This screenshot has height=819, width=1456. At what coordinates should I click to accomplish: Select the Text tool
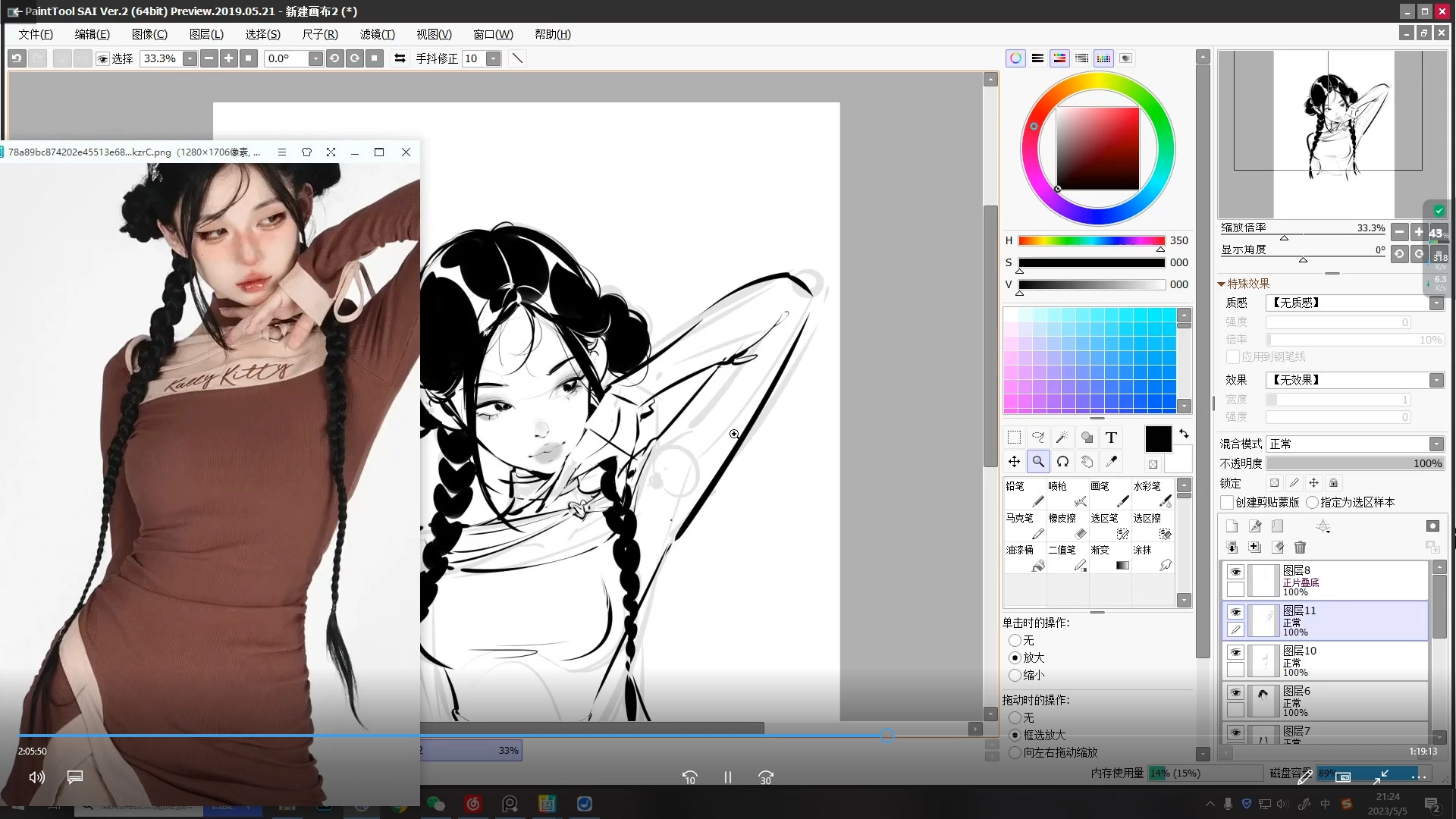click(x=1111, y=438)
